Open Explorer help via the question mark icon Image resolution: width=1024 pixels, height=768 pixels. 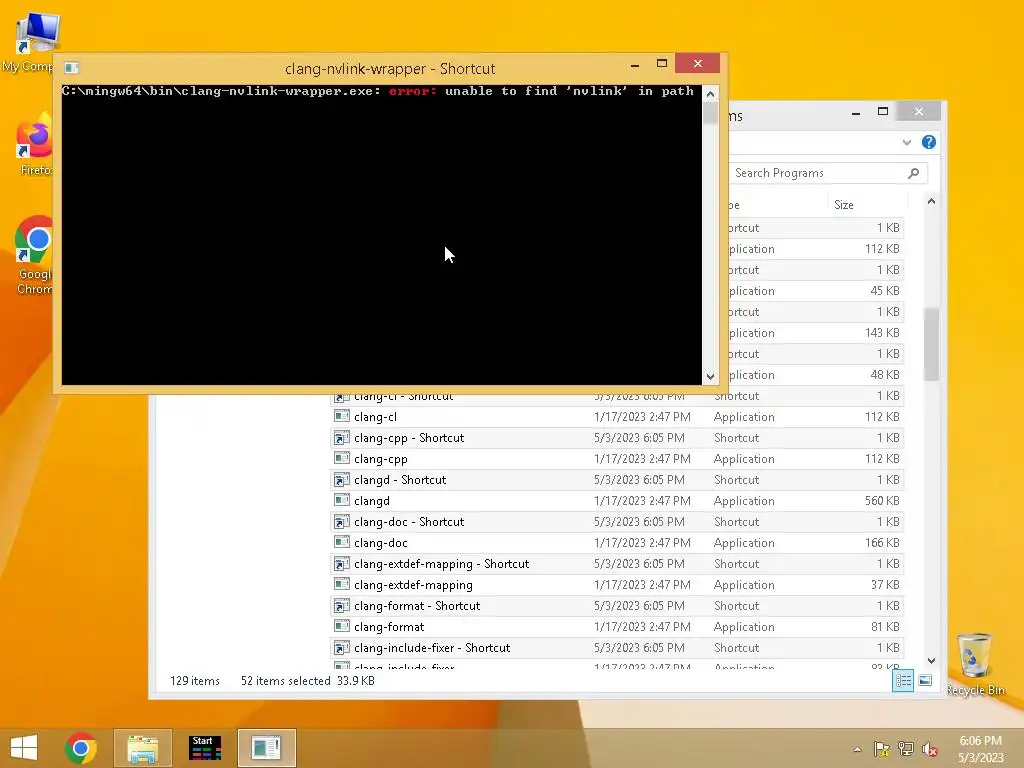coord(929,142)
